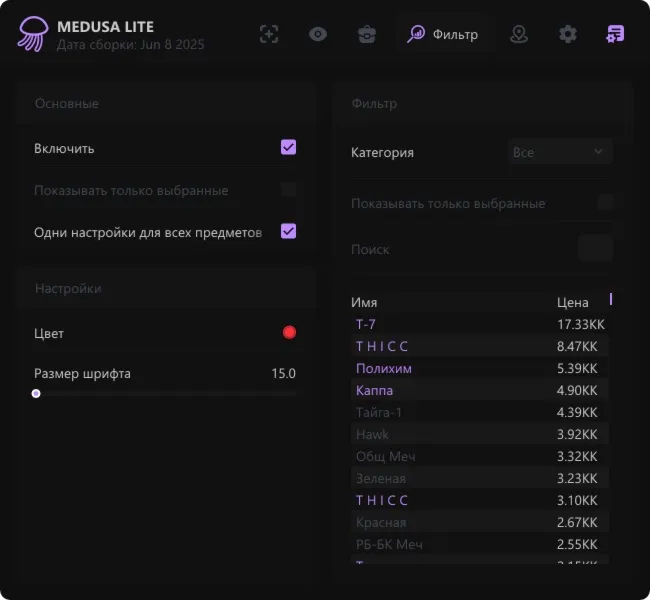Sort by Цена column header
Screen dimensions: 650x600
tap(572, 302)
